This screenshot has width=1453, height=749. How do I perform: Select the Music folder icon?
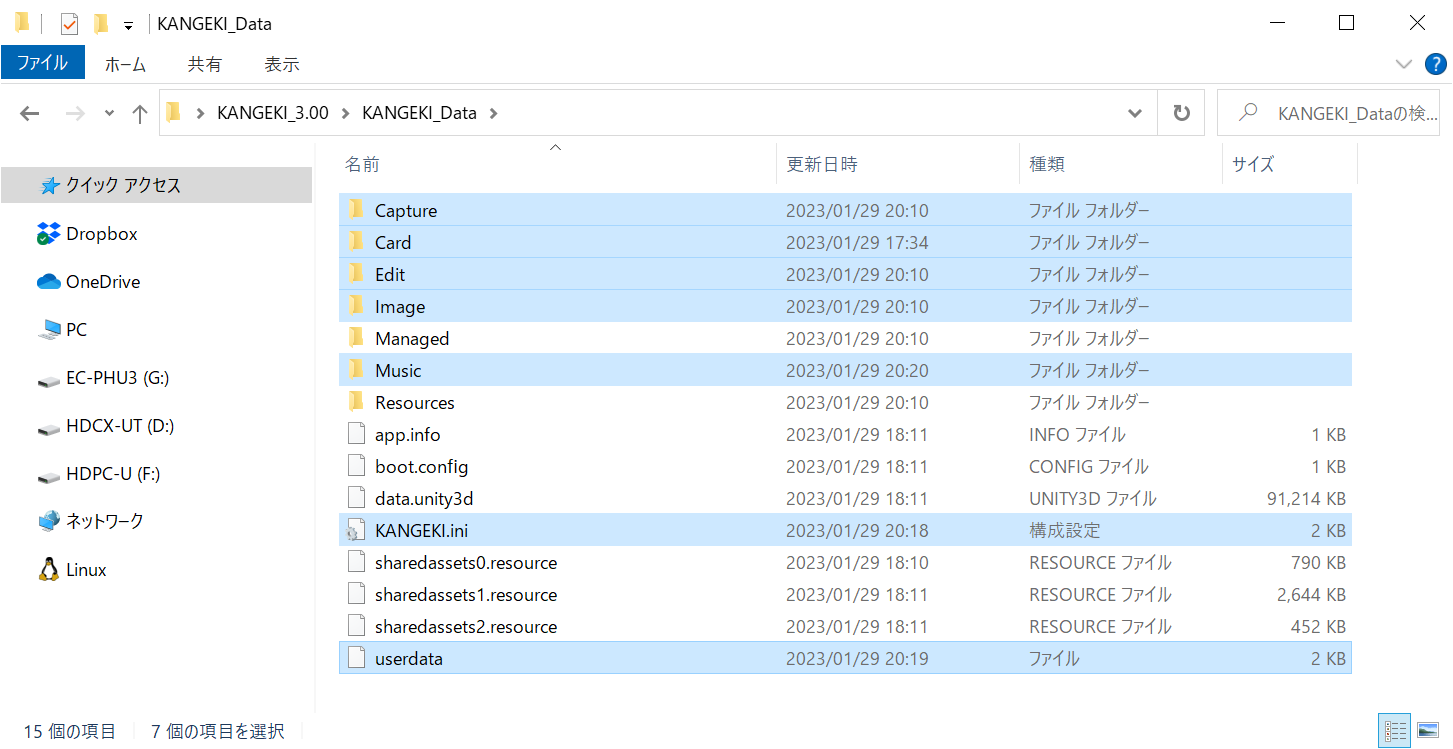[x=356, y=370]
